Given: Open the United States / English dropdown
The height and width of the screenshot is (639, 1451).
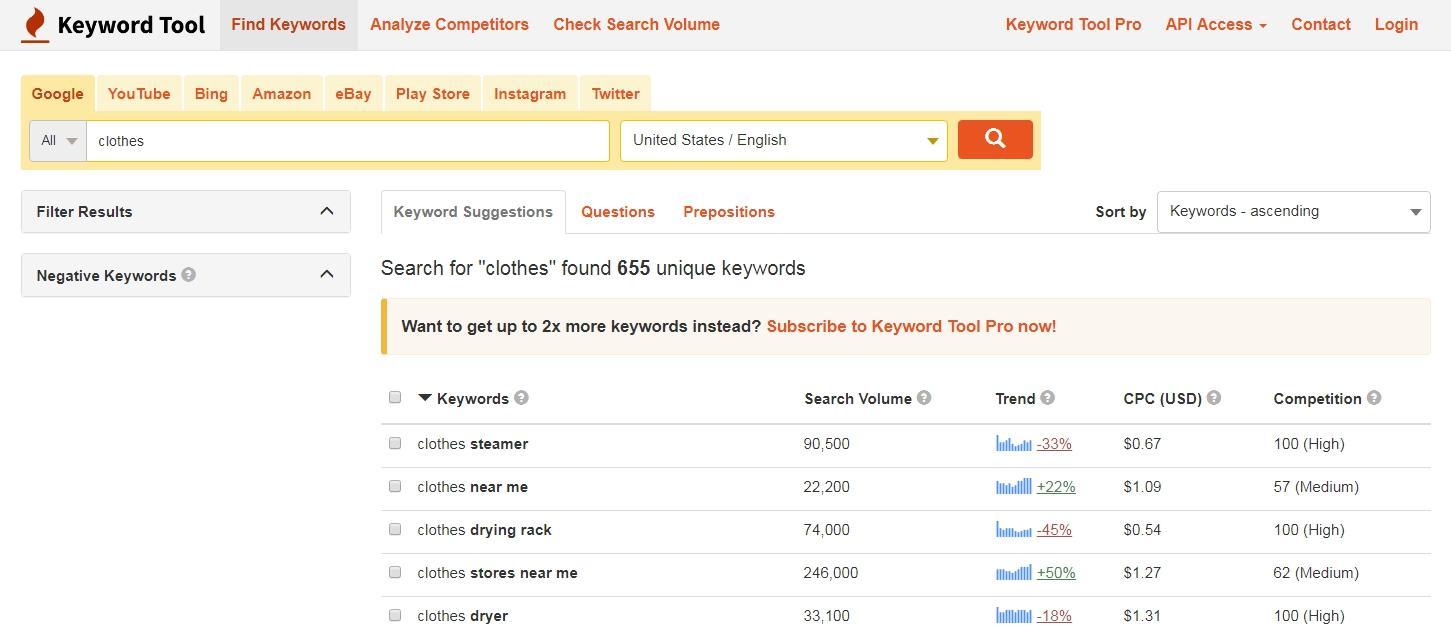Looking at the screenshot, I should pyautogui.click(x=784, y=140).
